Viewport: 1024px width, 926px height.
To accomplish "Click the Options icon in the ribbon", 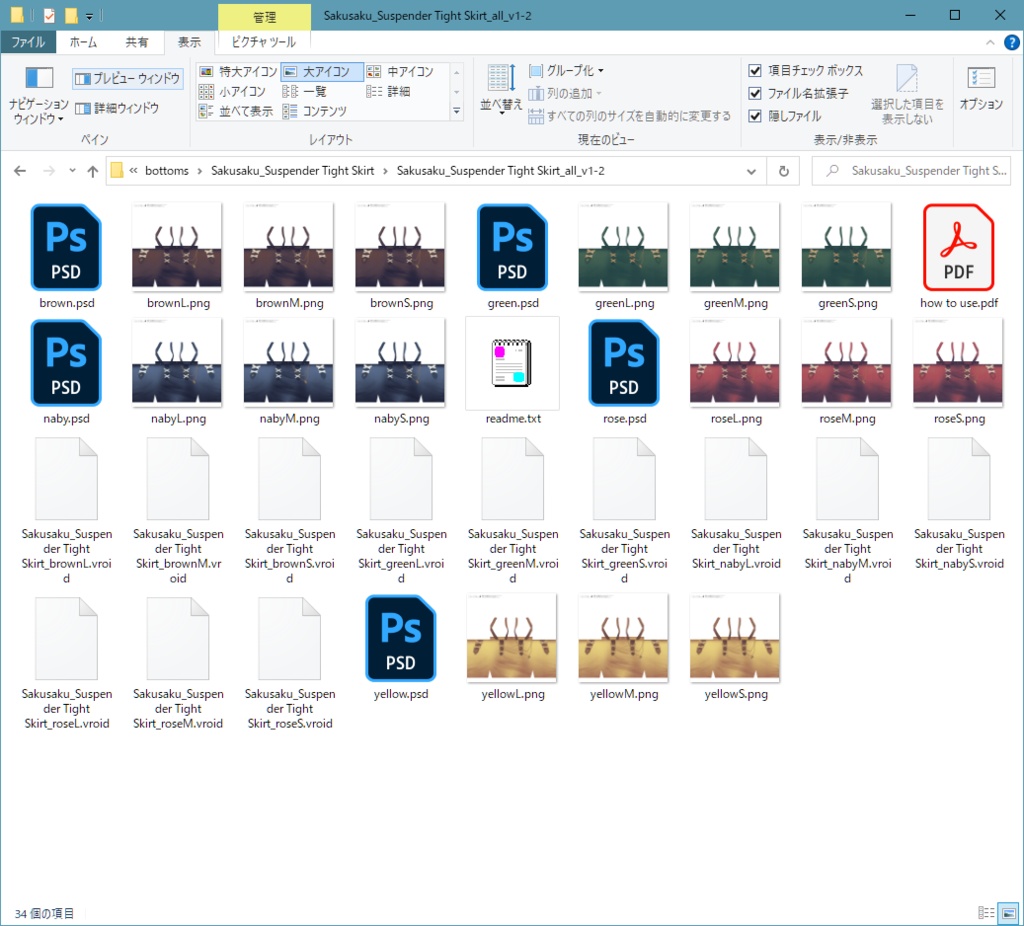I will pyautogui.click(x=981, y=78).
